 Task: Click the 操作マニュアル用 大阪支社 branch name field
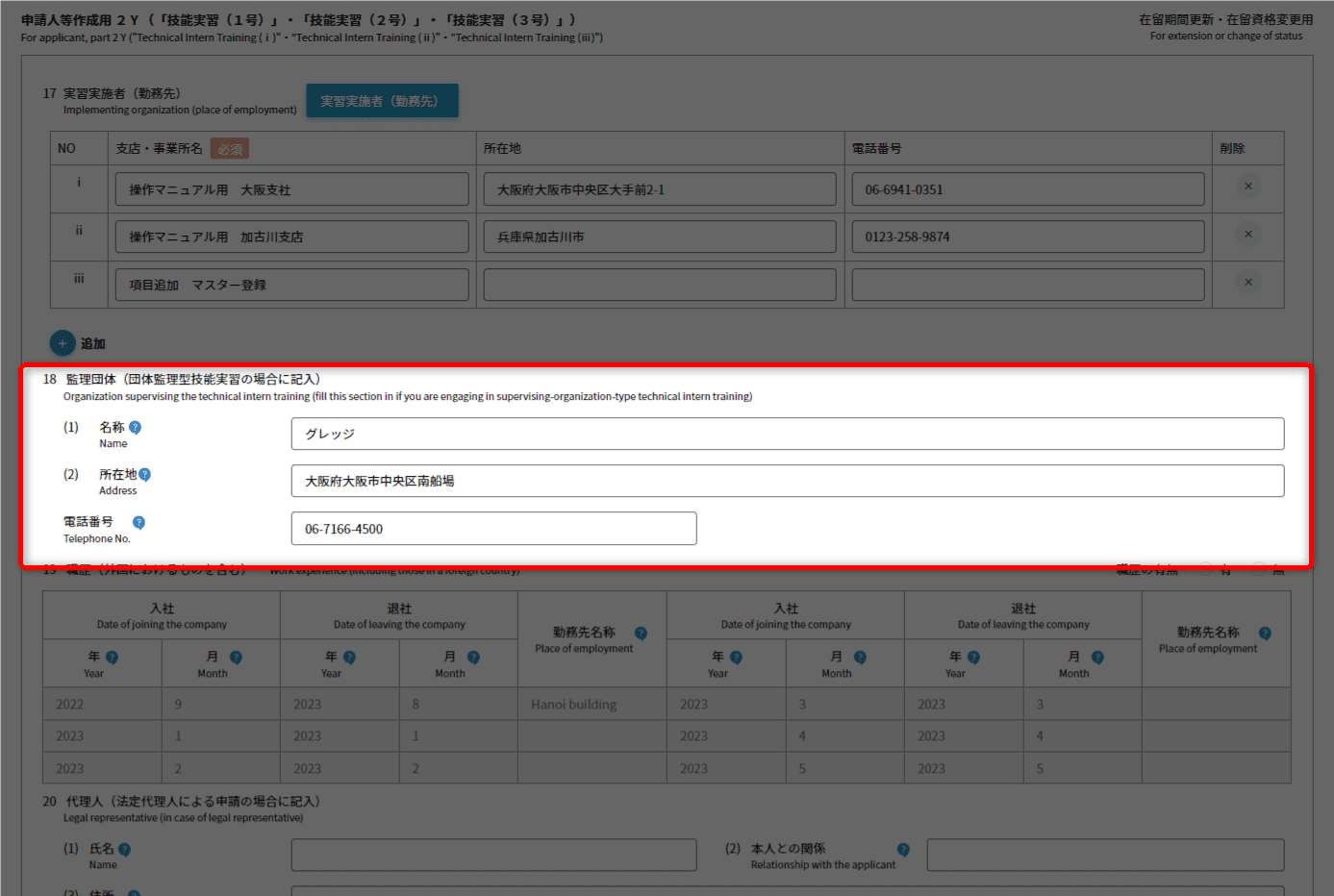point(291,189)
